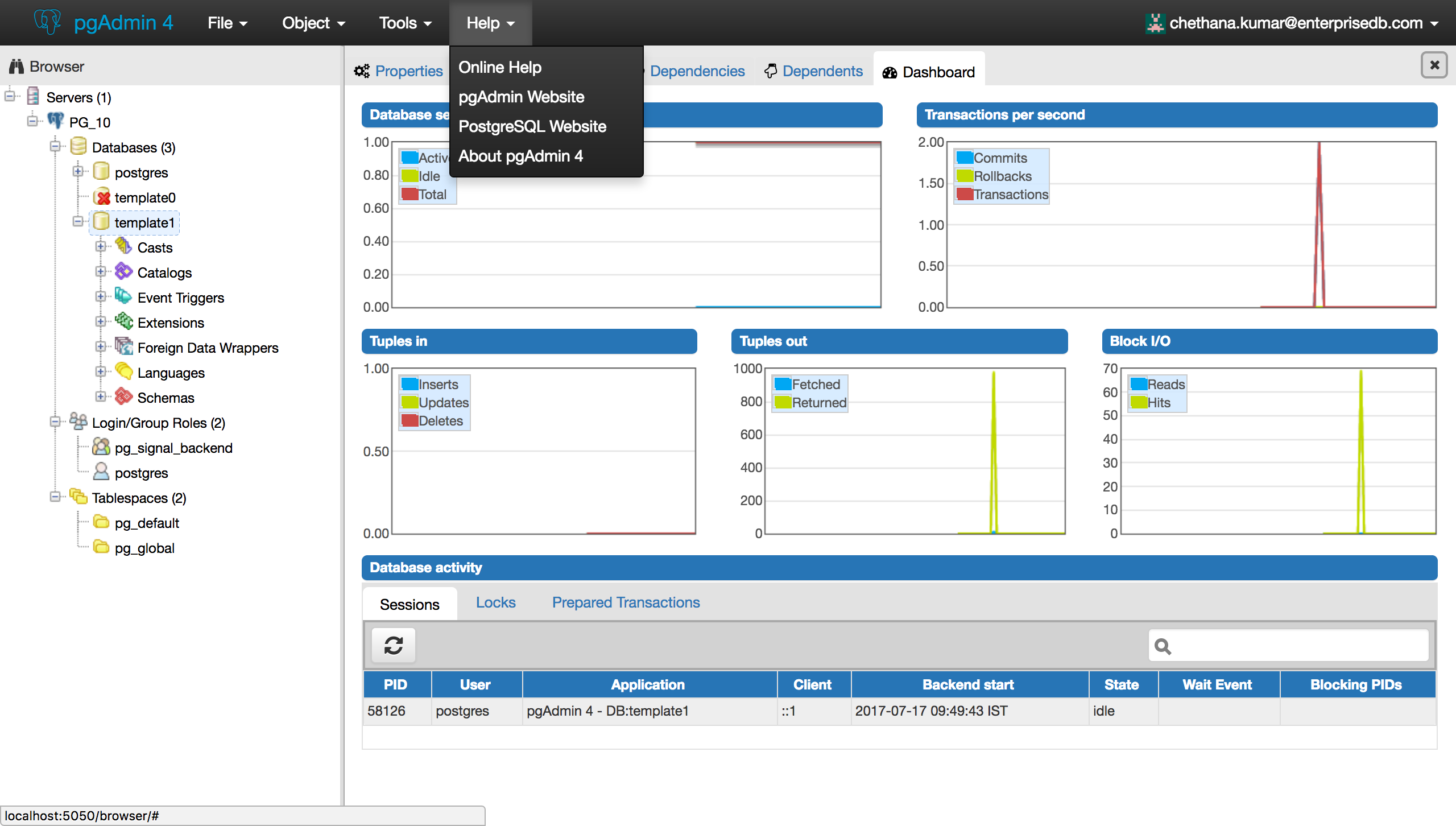Image resolution: width=1456 pixels, height=826 pixels.
Task: Click the Catalogs node icon
Action: click(x=123, y=272)
